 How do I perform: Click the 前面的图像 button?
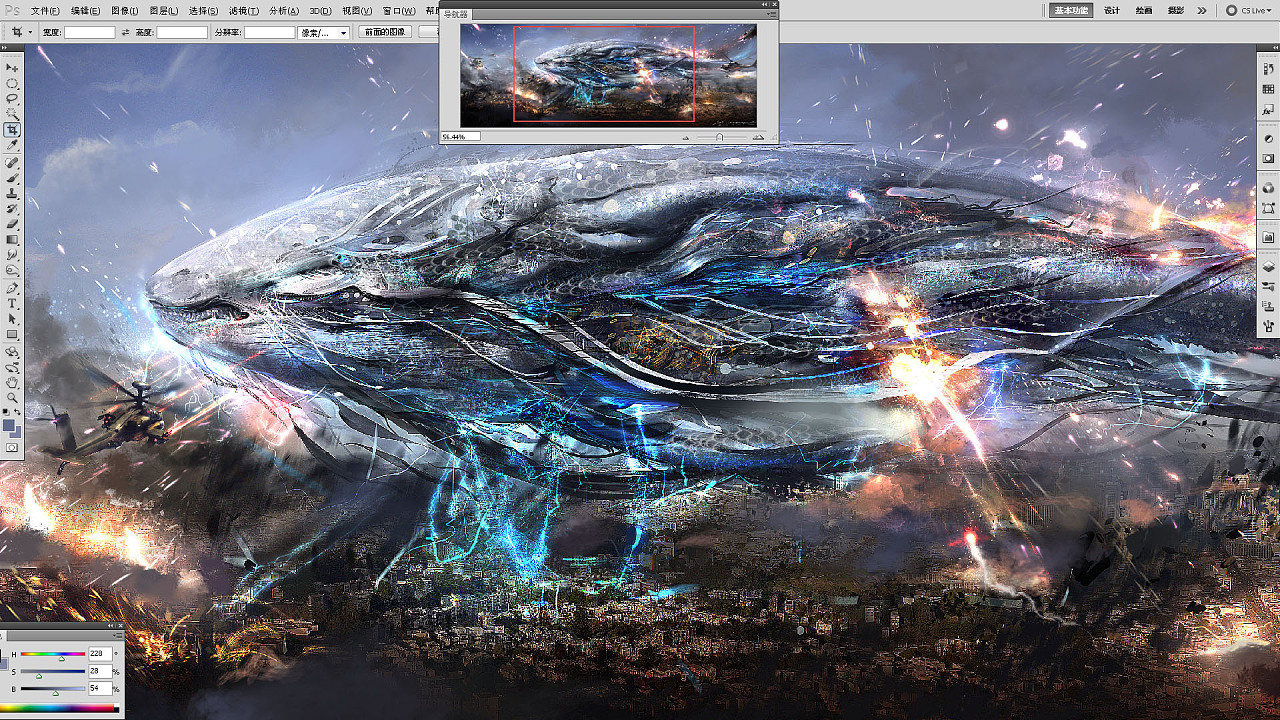385,32
